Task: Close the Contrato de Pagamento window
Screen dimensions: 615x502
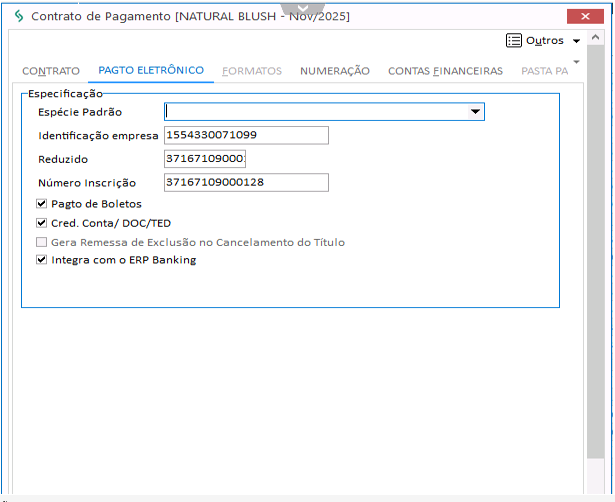Action: click(585, 16)
